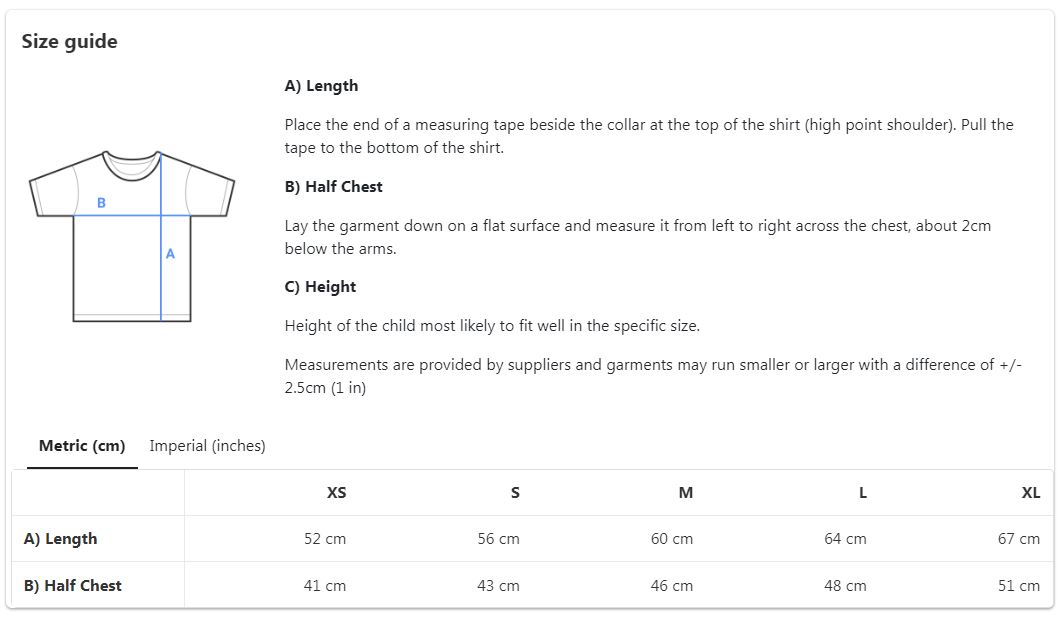The image size is (1062, 619).
Task: Click the A) Length instruction heading
Action: pos(321,86)
